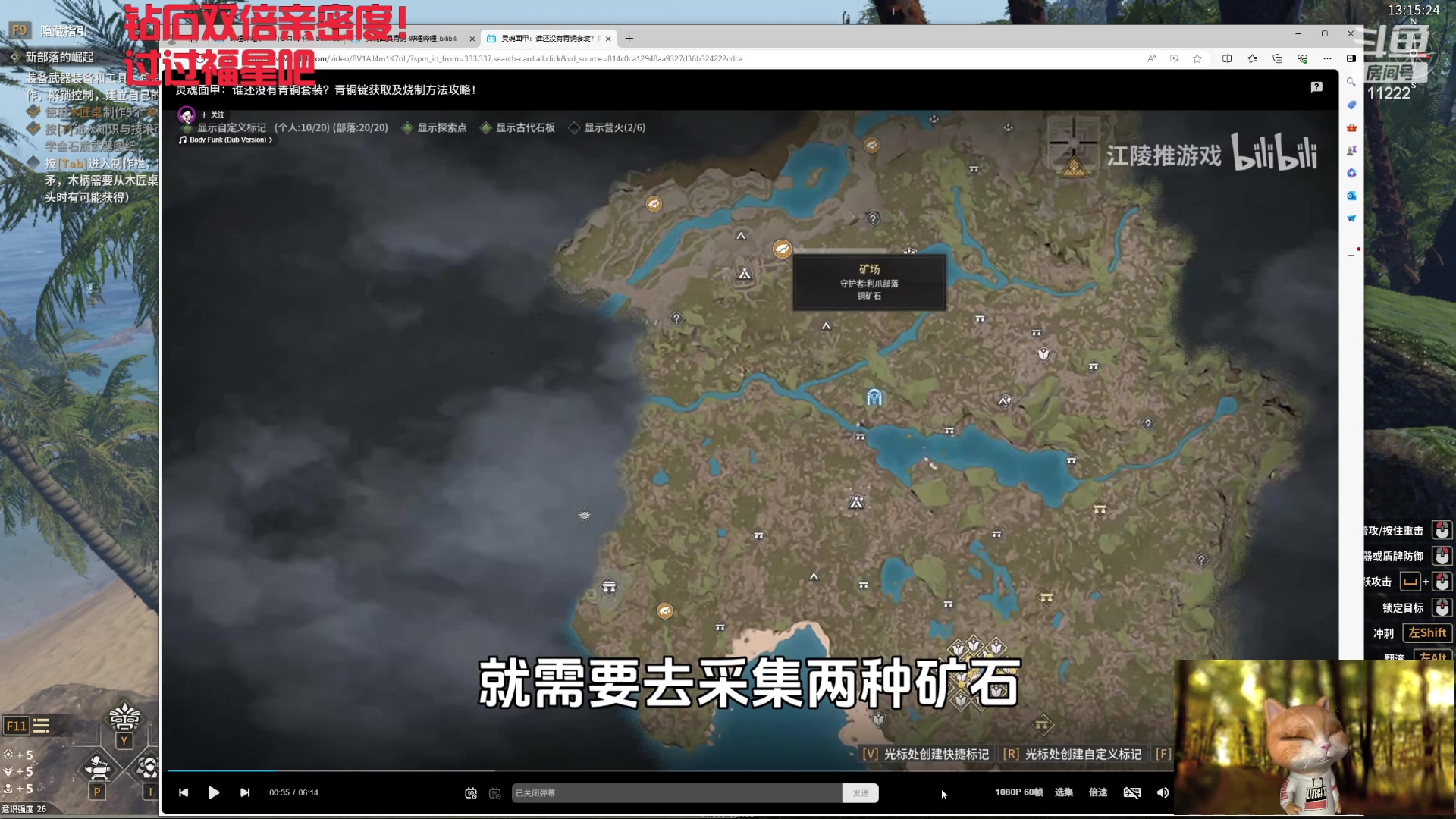Open the player help question-mark icon
The height and width of the screenshot is (819, 1456).
[1316, 87]
